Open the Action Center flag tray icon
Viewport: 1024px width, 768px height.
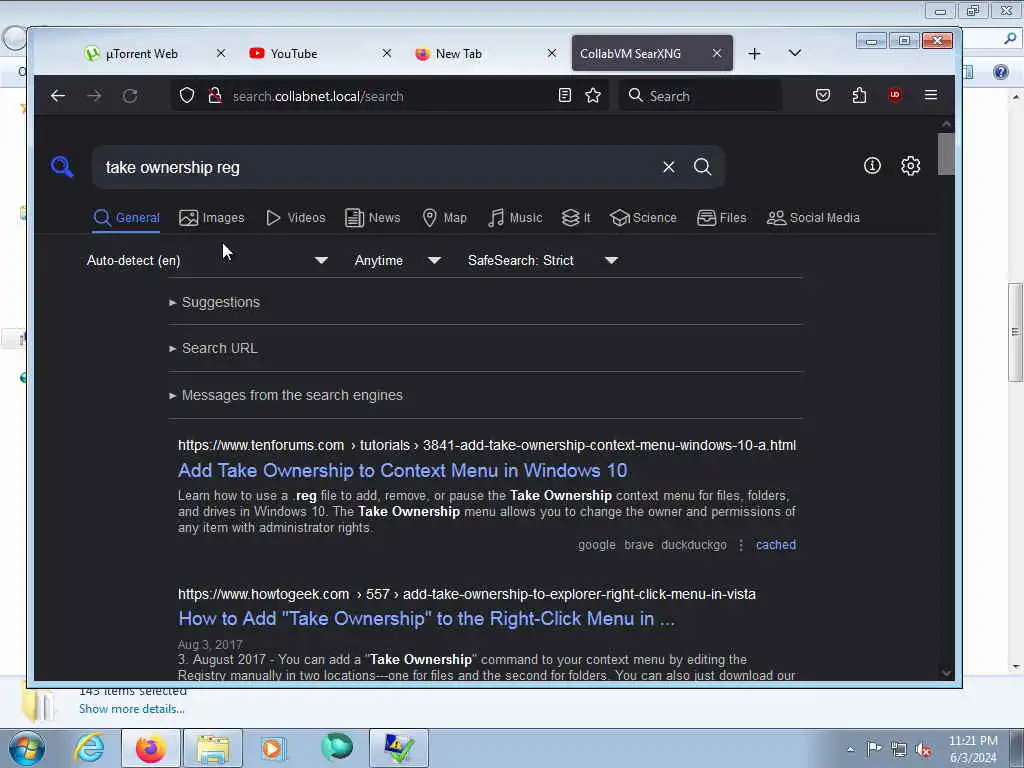click(874, 749)
